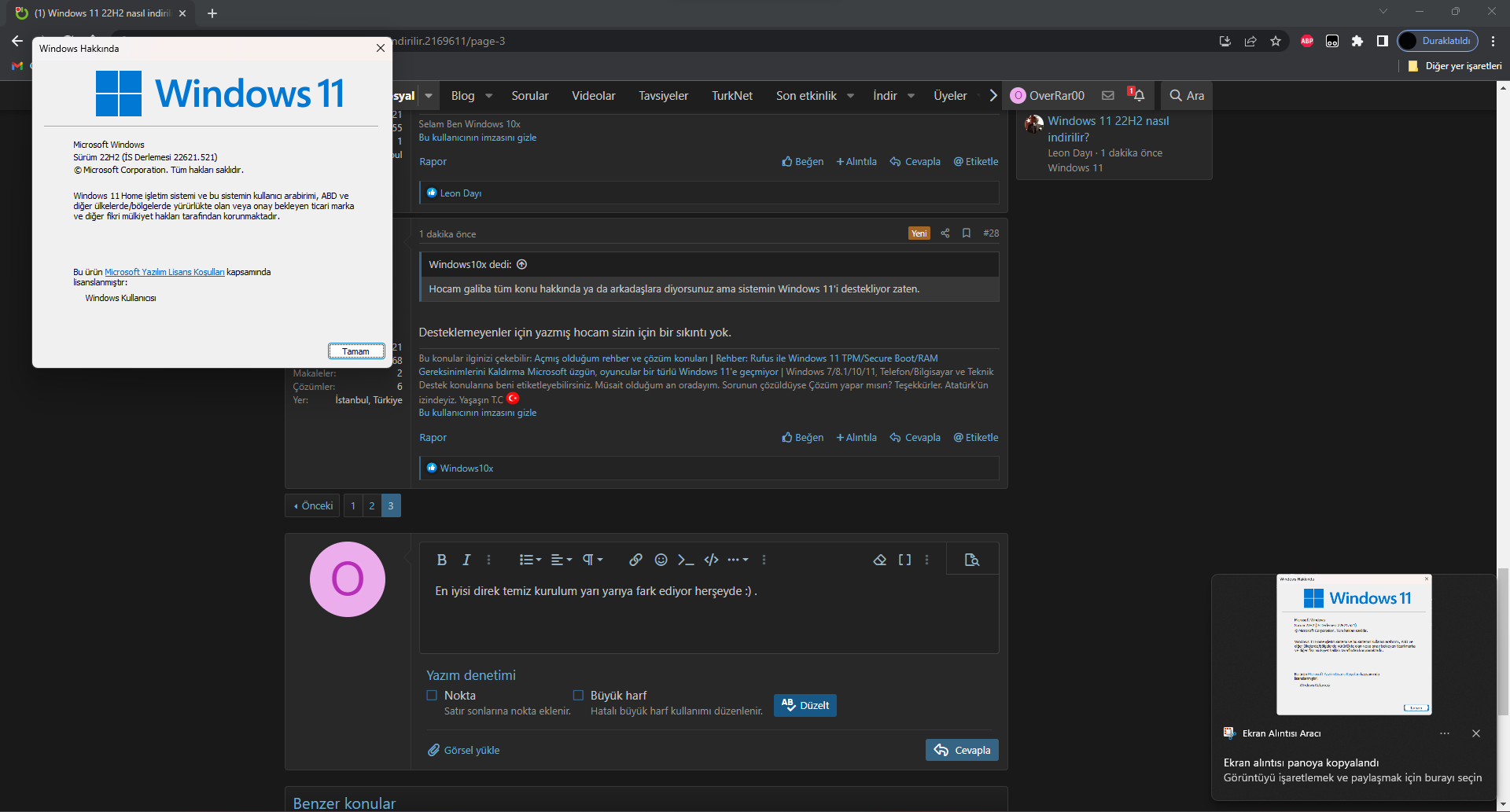This screenshot has width=1510, height=812.
Task: Go to page 1 of the thread
Action: coord(353,505)
